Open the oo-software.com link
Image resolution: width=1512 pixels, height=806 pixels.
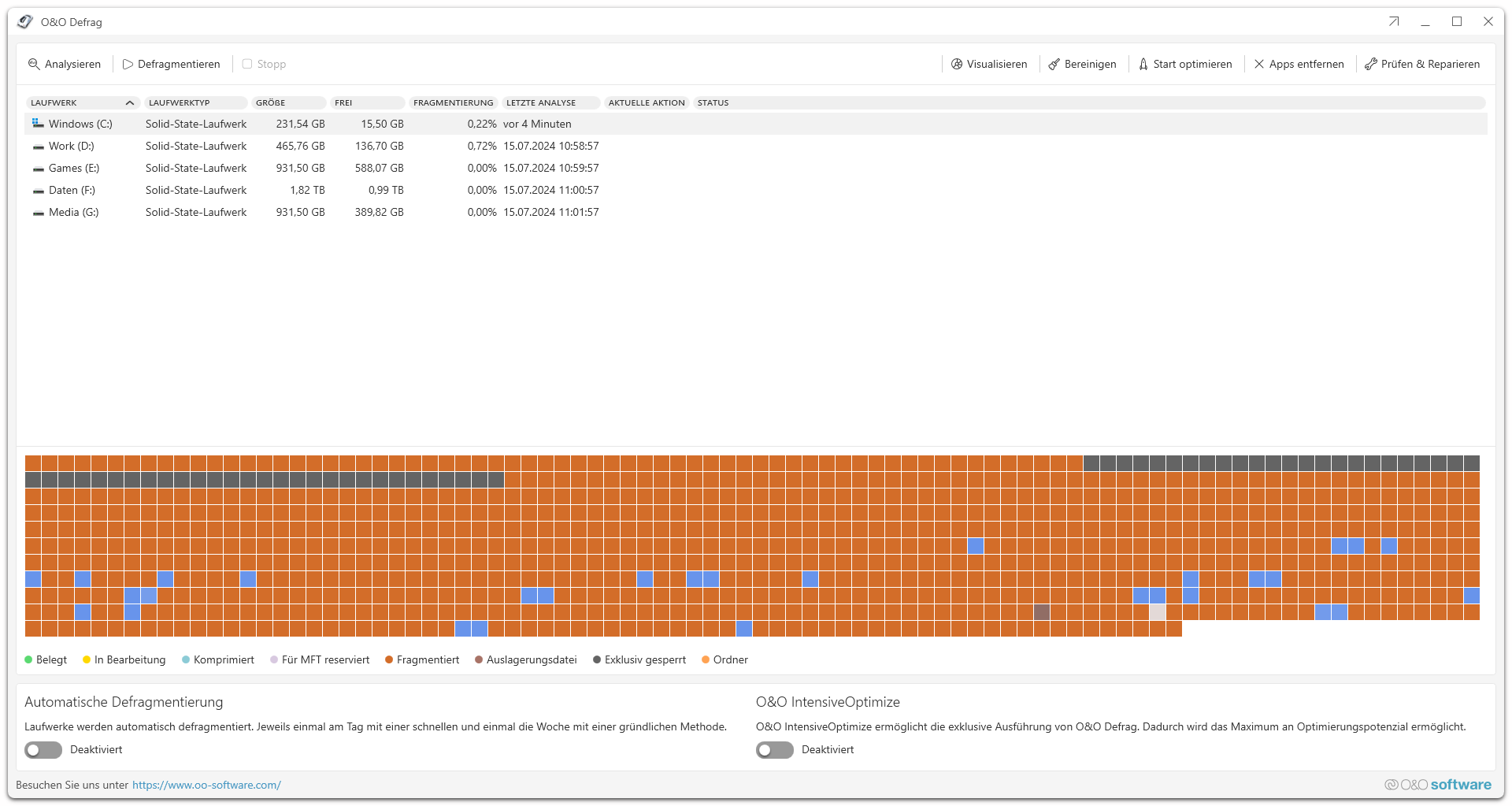(206, 785)
